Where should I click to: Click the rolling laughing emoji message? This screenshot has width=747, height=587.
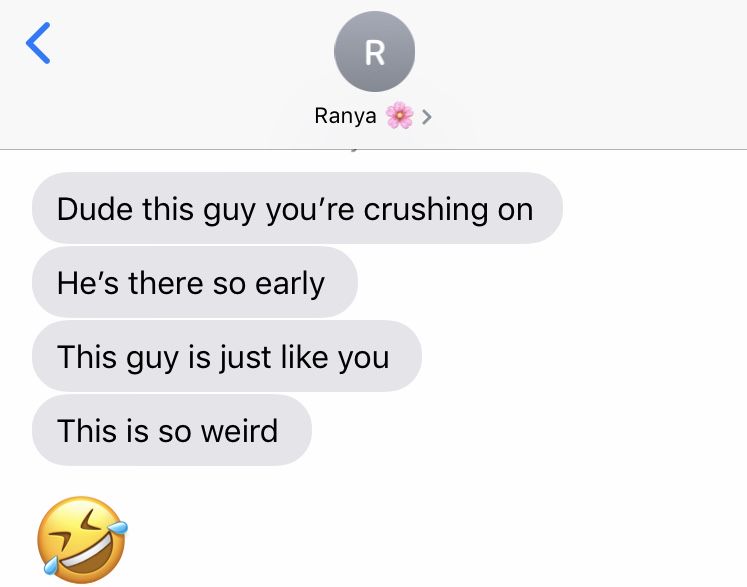point(83,539)
